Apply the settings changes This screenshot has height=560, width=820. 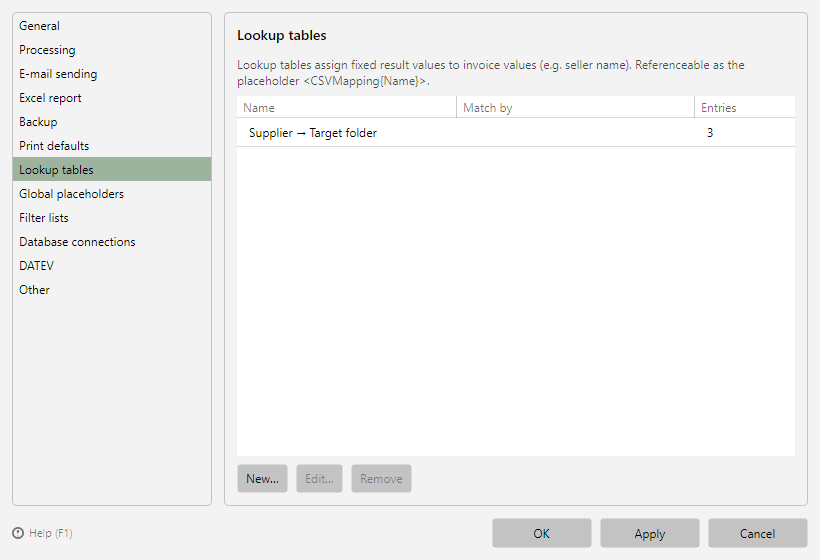650,533
